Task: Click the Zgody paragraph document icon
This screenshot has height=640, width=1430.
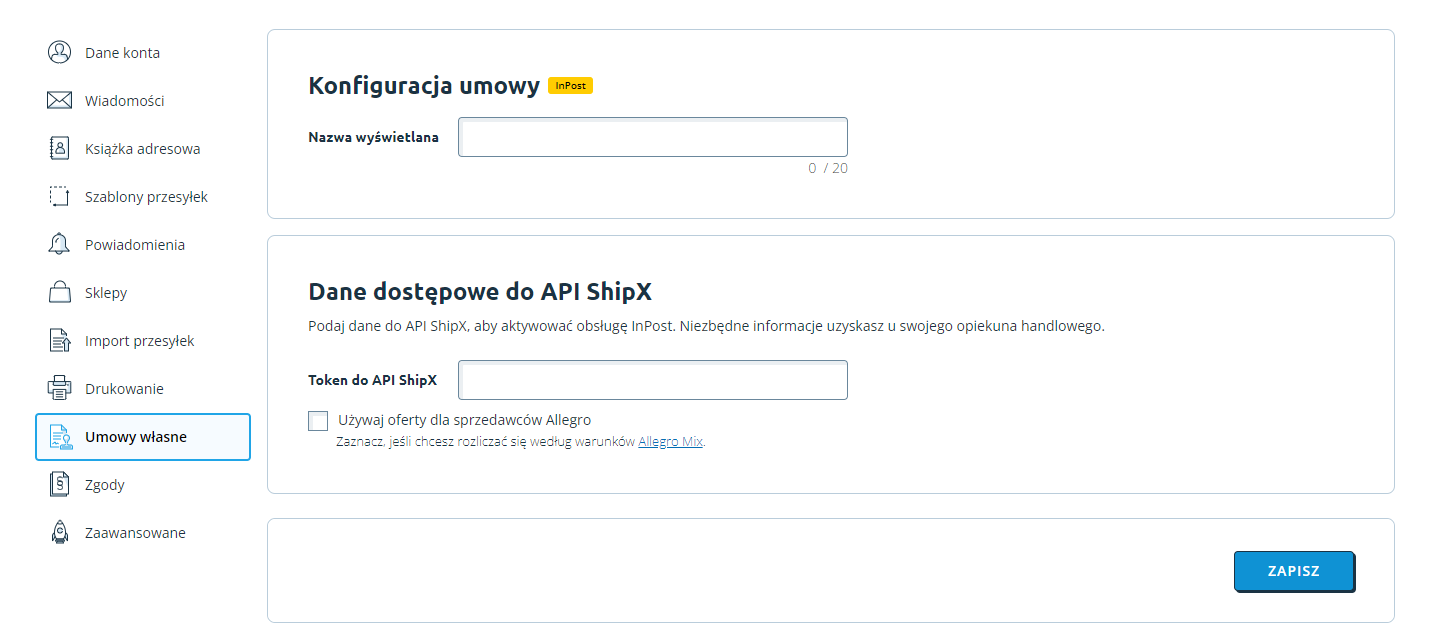Action: (x=60, y=484)
